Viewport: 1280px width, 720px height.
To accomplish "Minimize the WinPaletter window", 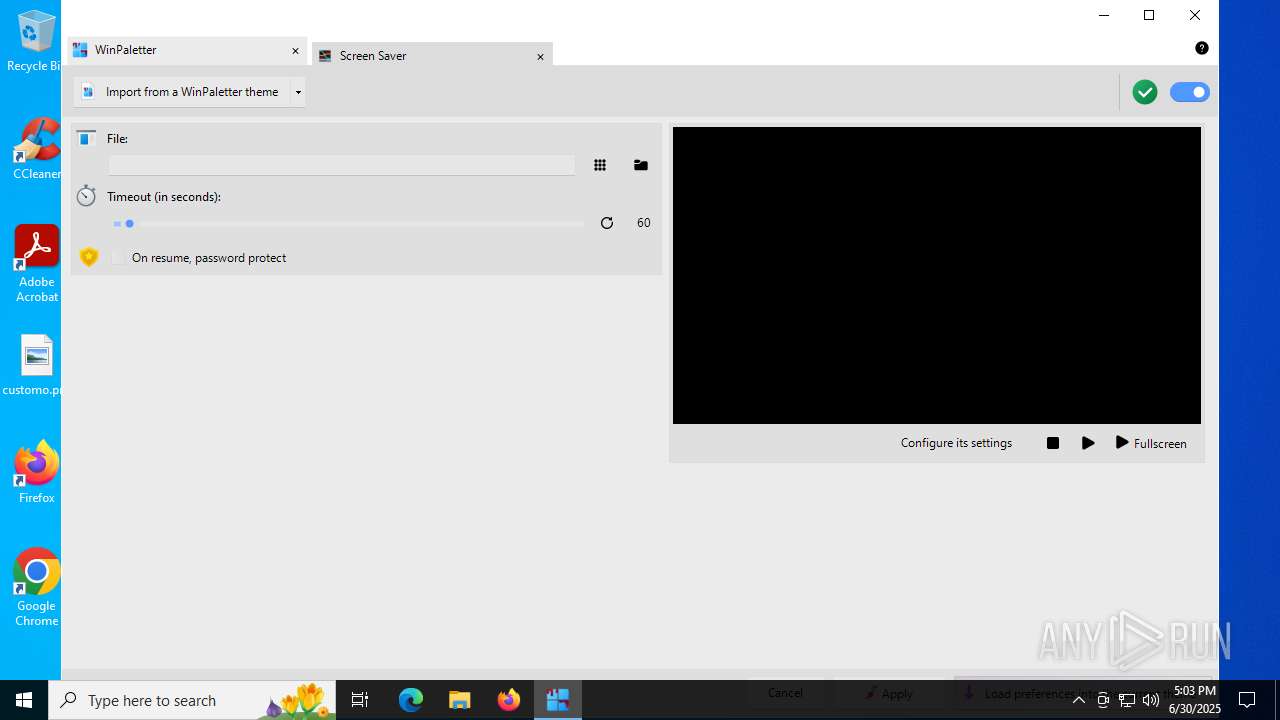I will point(1104,15).
